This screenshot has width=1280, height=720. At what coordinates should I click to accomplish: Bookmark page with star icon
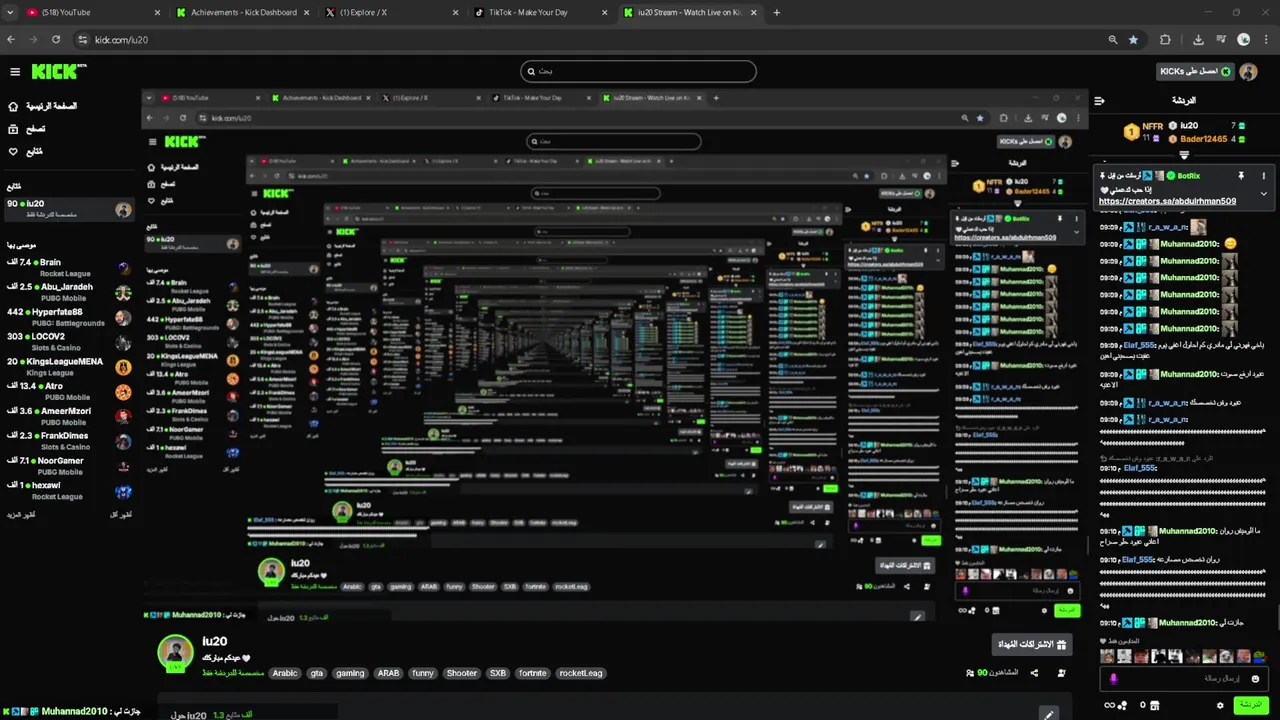coord(1133,40)
